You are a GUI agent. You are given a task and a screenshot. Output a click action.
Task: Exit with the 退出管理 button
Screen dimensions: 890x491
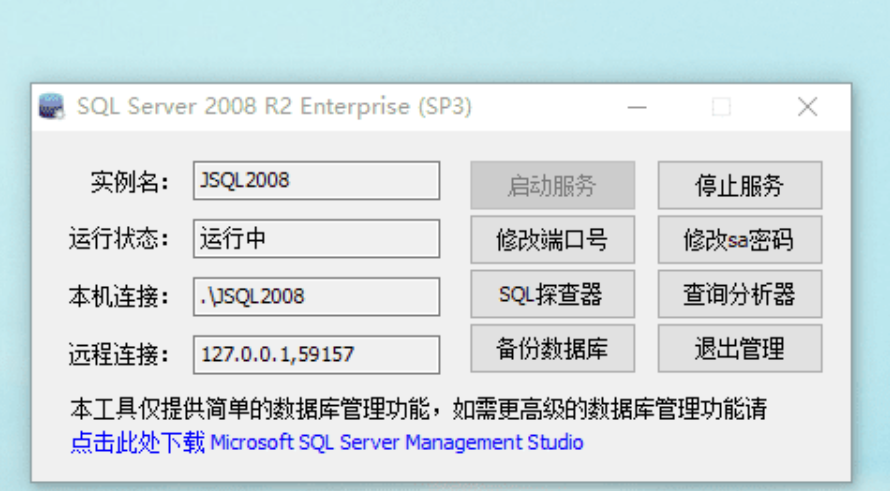pyautogui.click(x=740, y=349)
